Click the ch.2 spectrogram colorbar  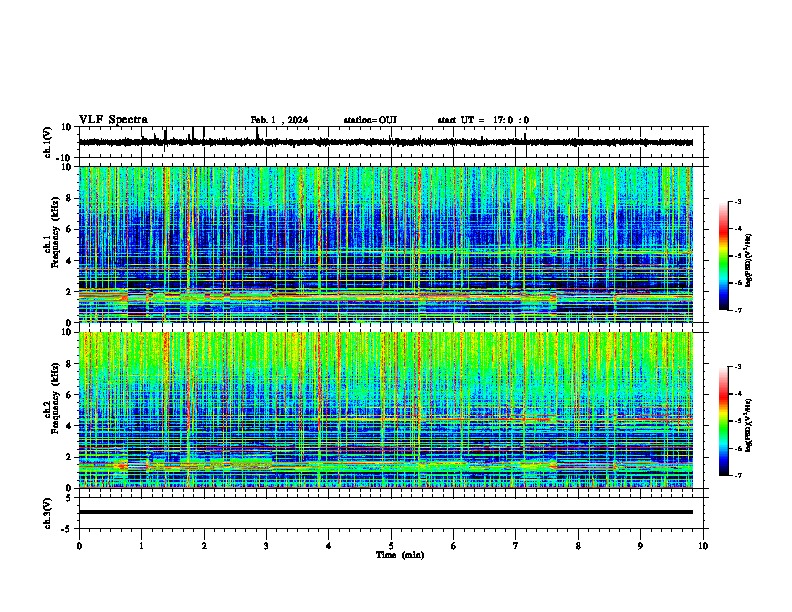click(723, 421)
